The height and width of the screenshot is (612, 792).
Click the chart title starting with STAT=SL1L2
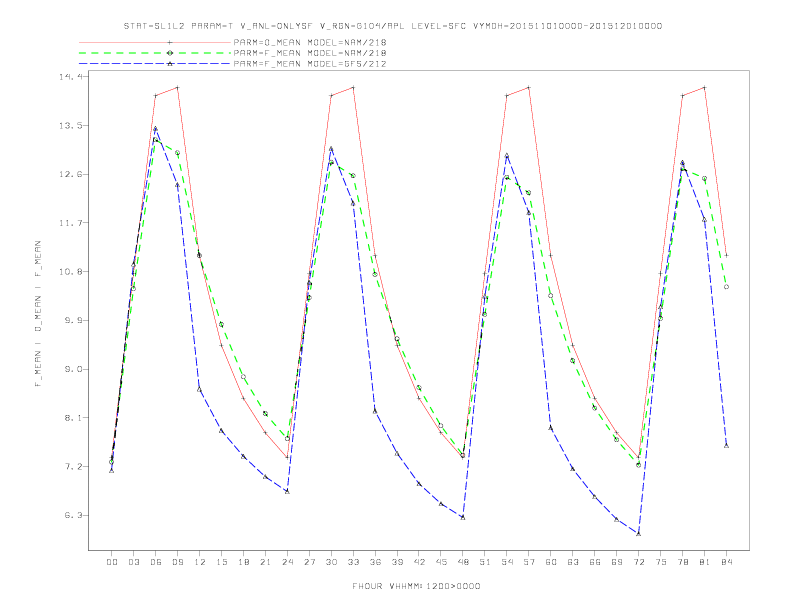[392, 26]
